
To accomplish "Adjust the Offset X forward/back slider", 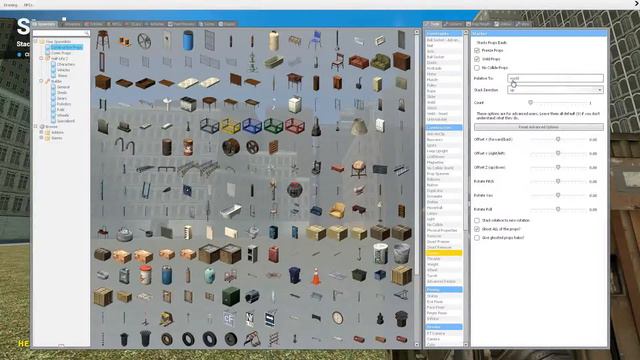I will coord(558,139).
